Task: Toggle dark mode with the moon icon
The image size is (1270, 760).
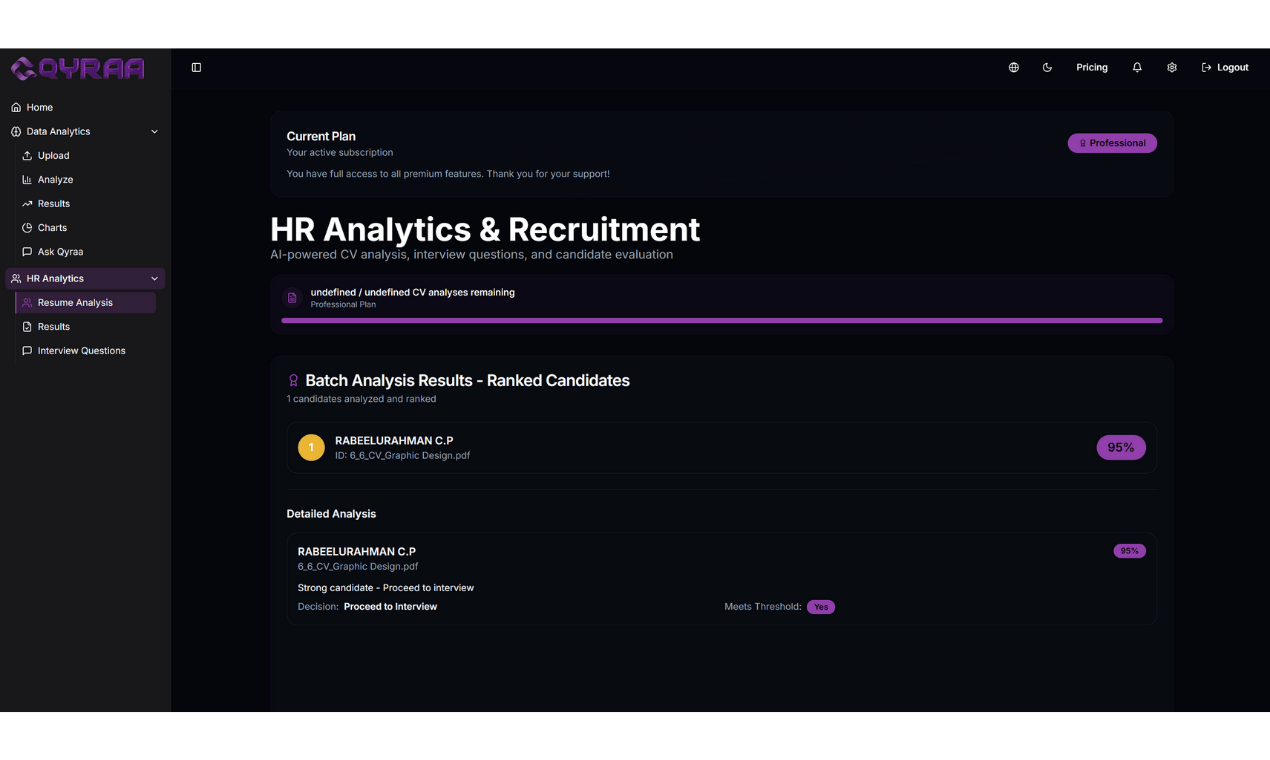Action: click(1047, 67)
